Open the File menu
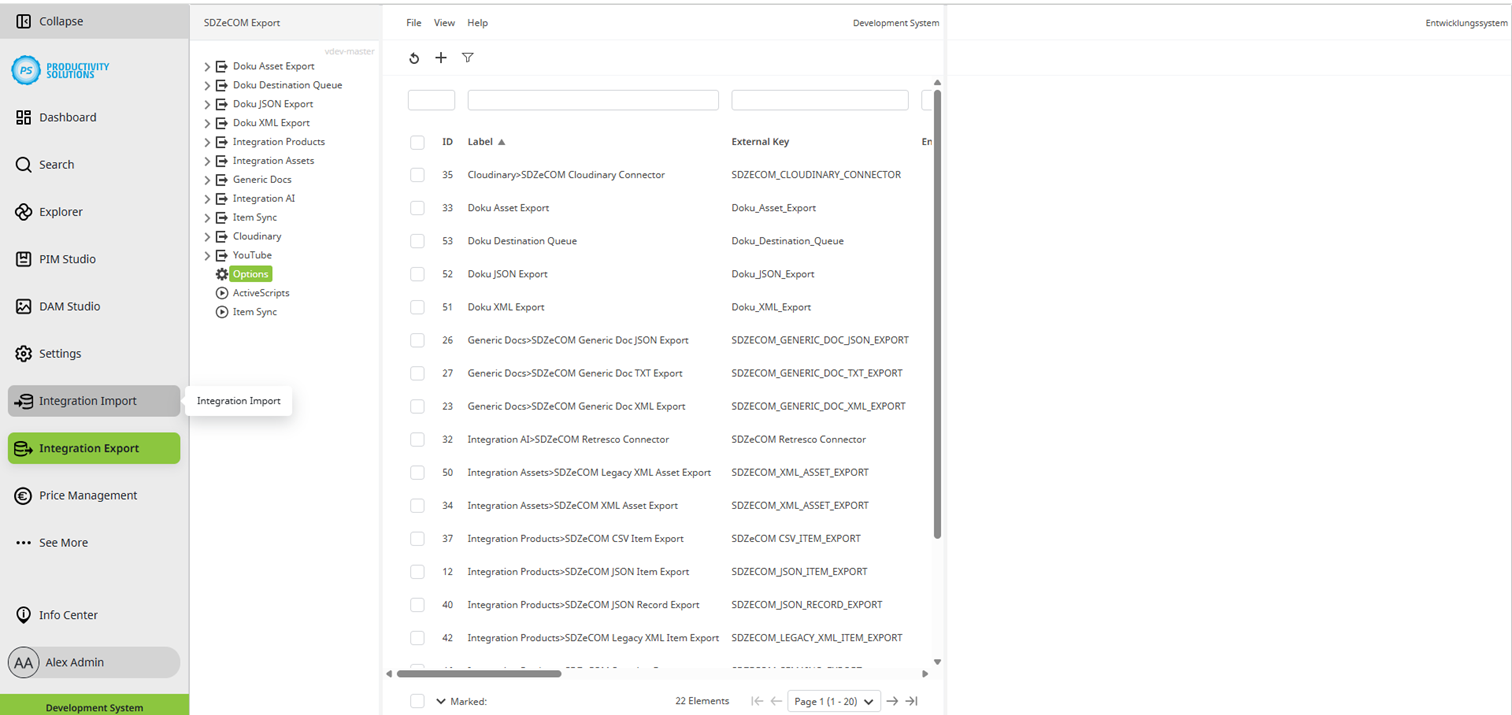The image size is (1512, 715). (x=413, y=22)
